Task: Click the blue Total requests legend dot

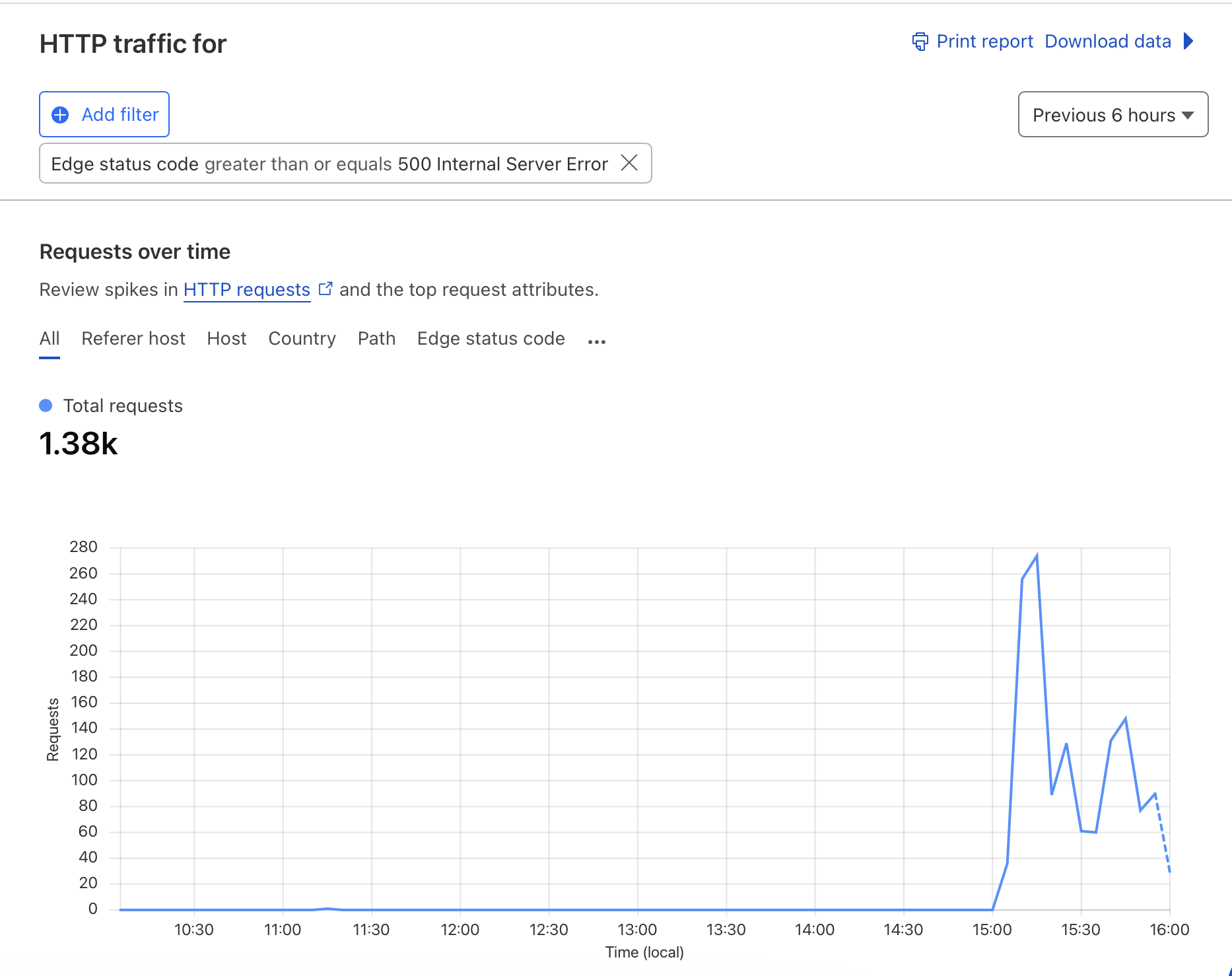Action: (x=46, y=405)
